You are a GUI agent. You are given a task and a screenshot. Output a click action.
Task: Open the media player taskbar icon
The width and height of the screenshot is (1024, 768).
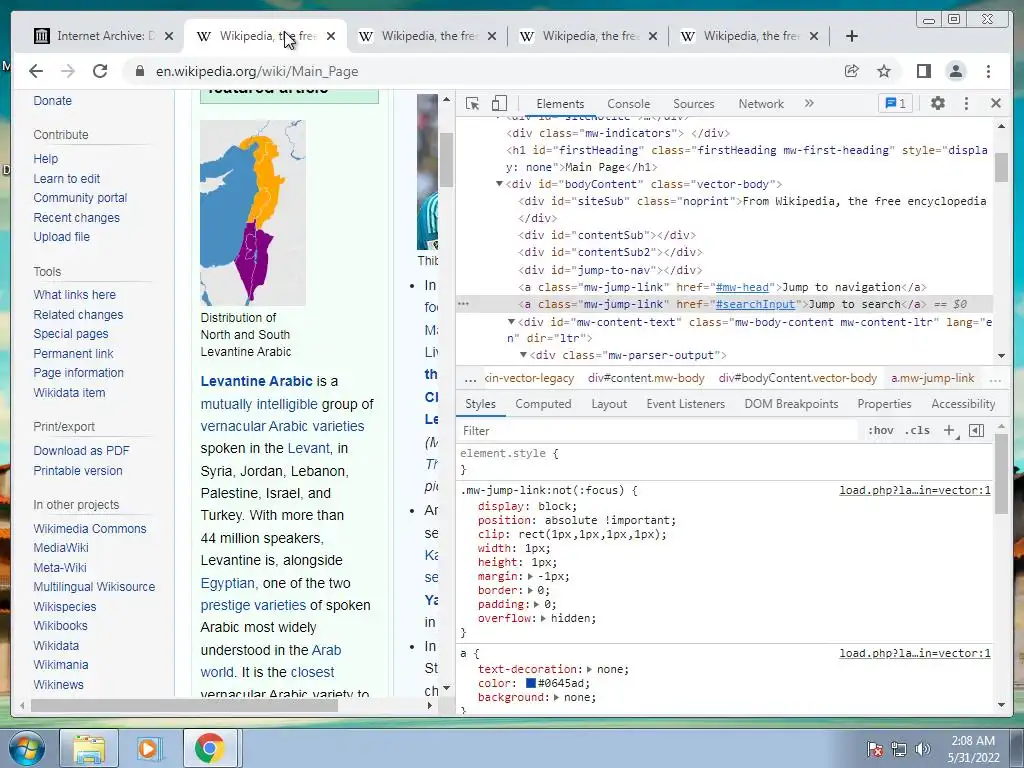[149, 748]
